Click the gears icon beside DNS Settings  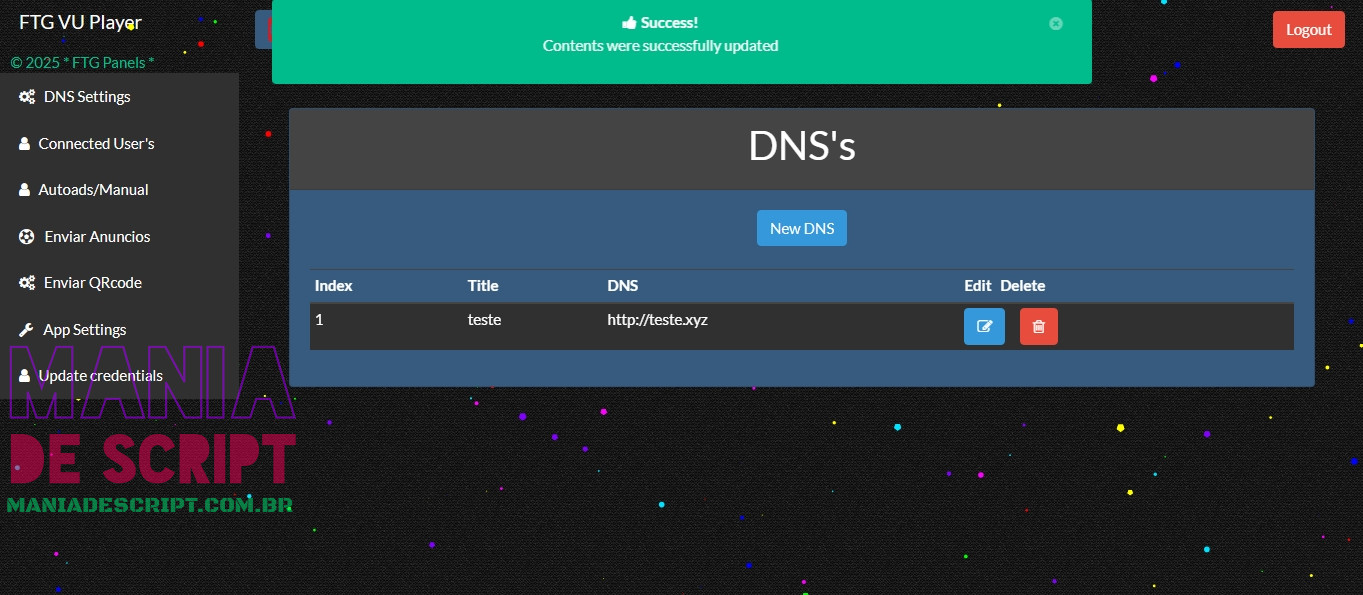[27, 97]
